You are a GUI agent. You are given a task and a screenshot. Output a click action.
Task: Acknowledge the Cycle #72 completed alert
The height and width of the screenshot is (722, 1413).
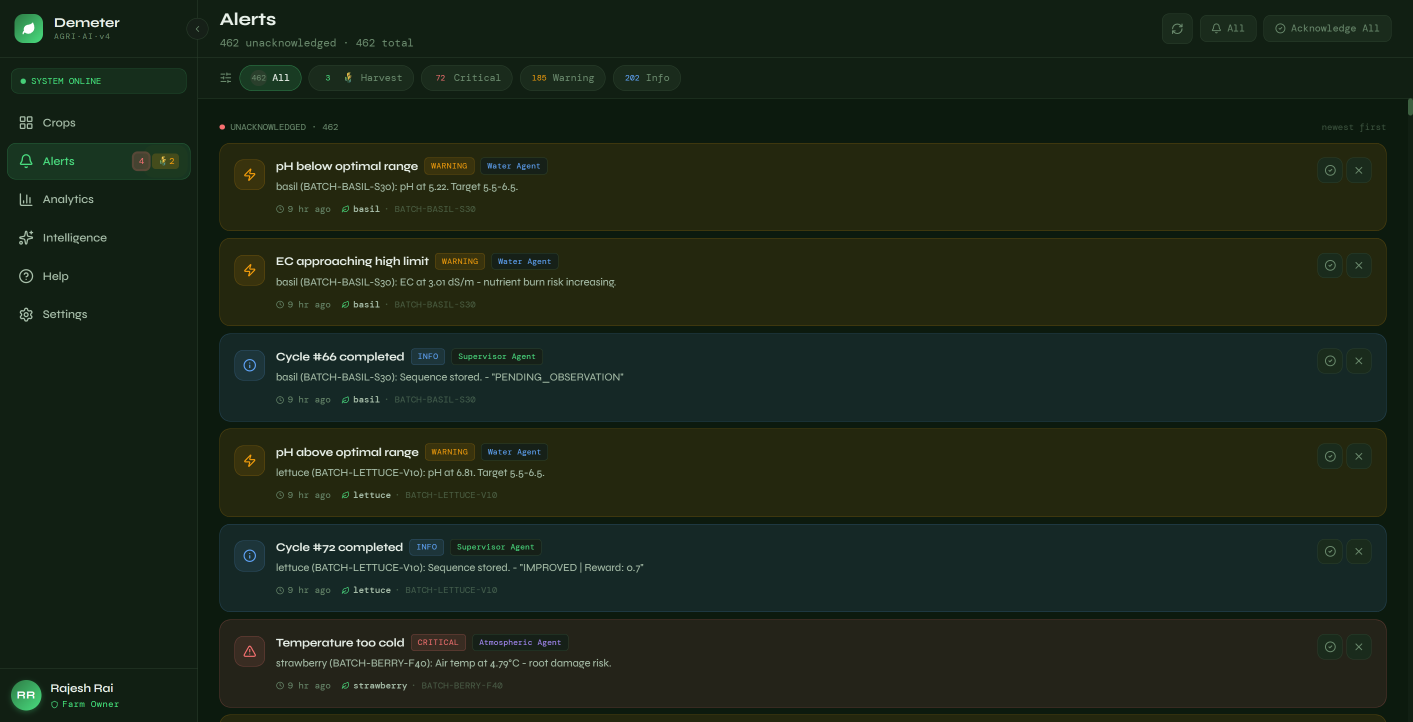[1330, 551]
